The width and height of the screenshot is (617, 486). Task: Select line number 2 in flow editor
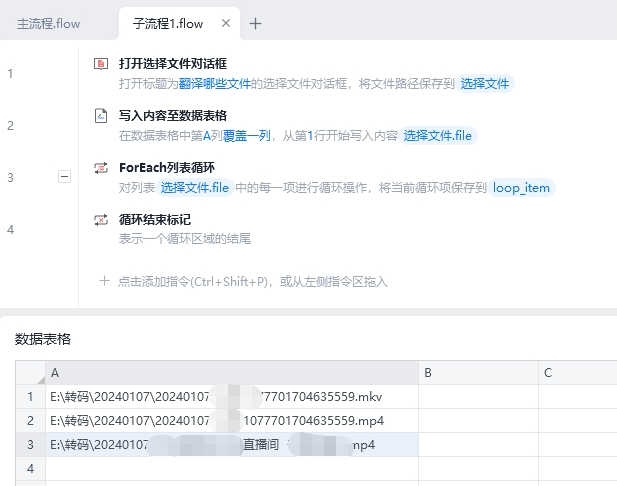[x=10, y=126]
